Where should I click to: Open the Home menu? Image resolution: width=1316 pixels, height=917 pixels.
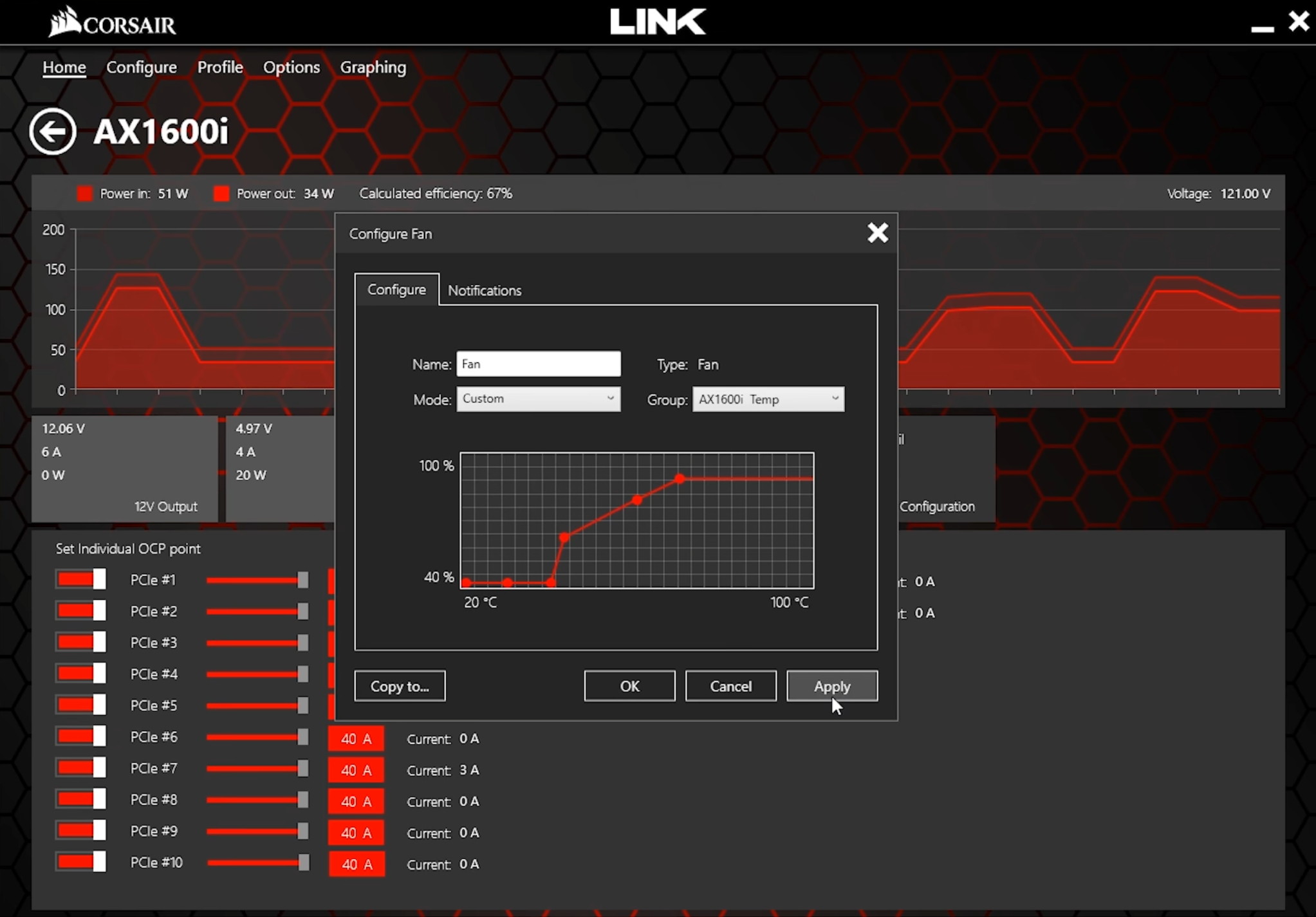coord(64,67)
